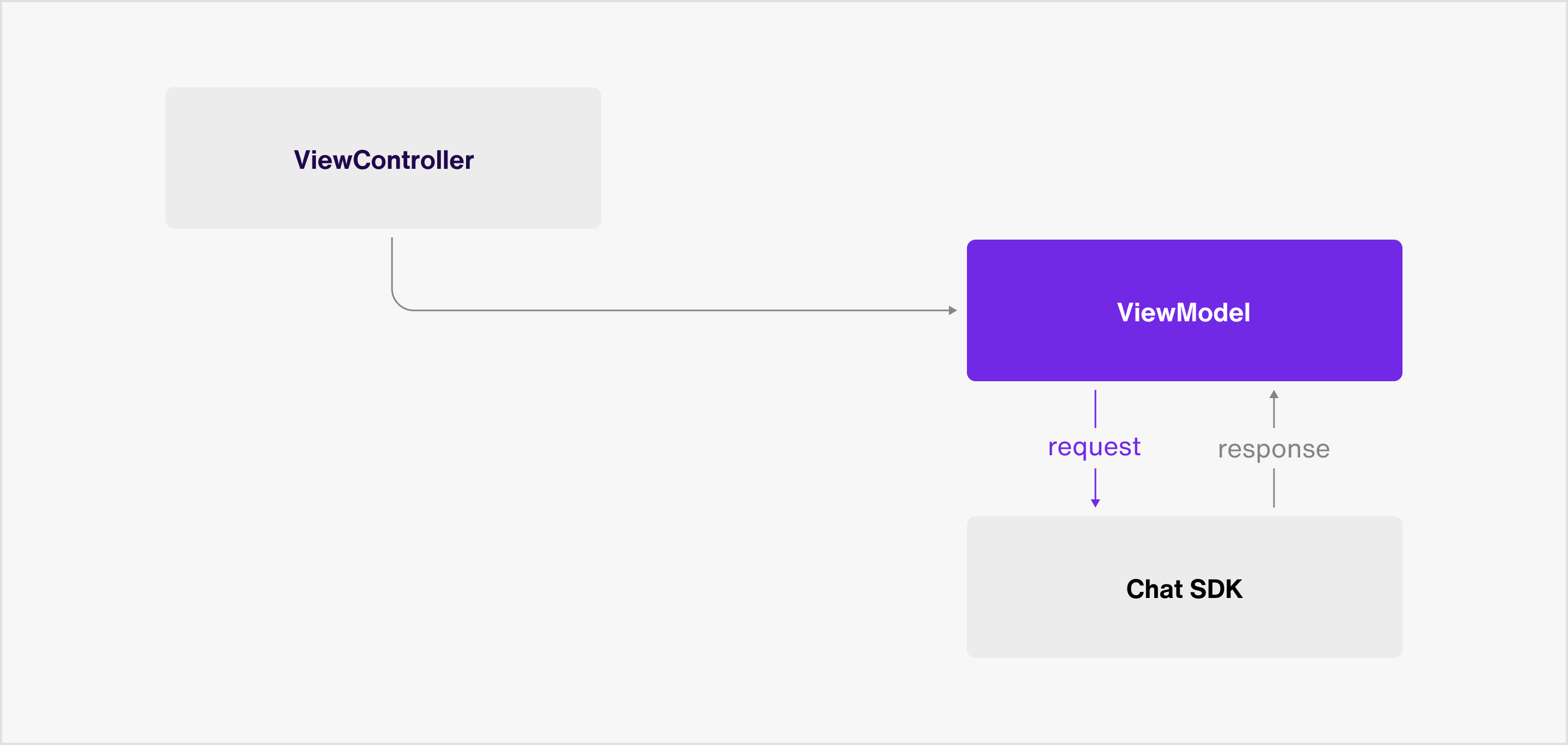The image size is (1568, 745).
Task: Click the gray response label
Action: (x=1273, y=450)
